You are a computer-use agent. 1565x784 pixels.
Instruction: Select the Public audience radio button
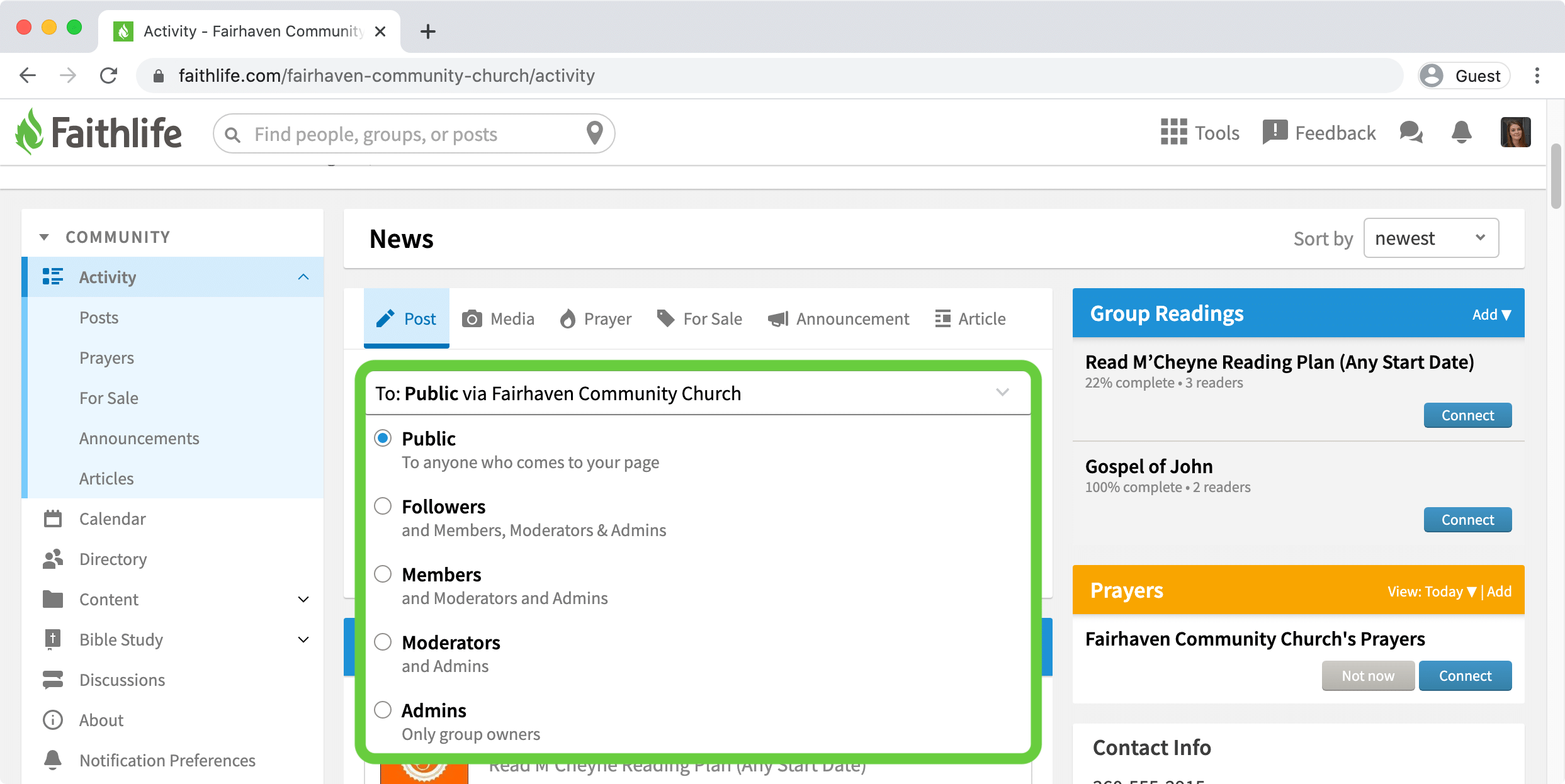click(x=383, y=438)
